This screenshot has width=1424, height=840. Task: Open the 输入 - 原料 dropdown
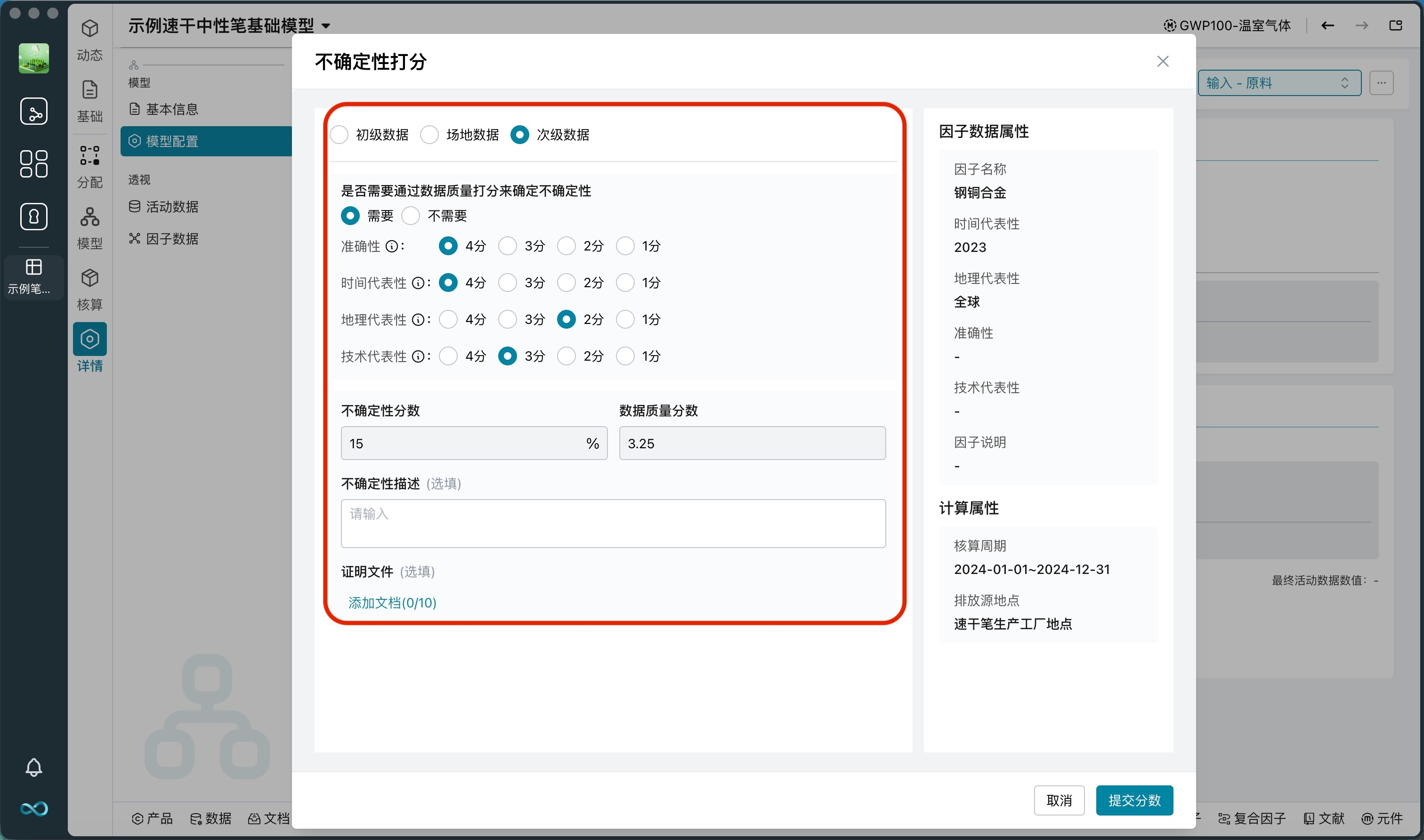(x=1280, y=83)
